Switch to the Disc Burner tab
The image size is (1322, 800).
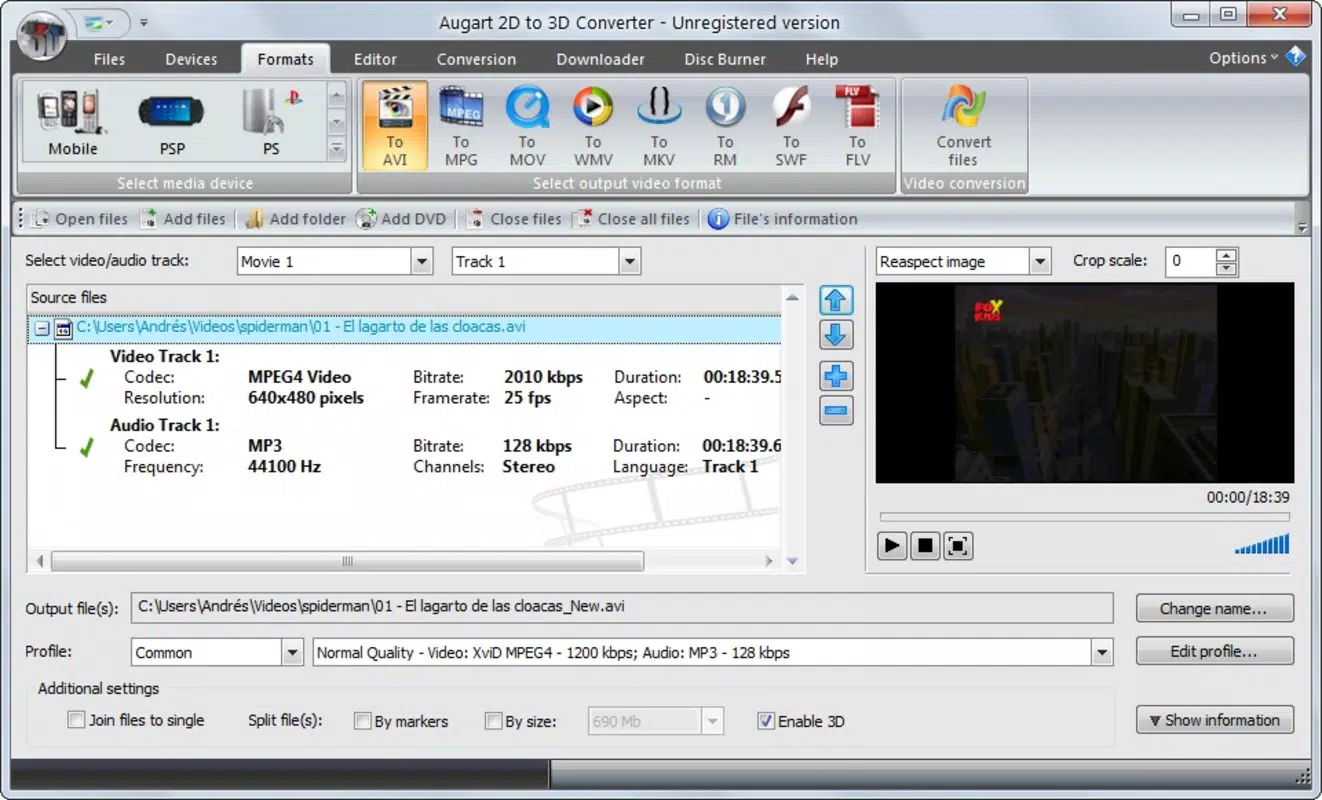click(x=725, y=59)
